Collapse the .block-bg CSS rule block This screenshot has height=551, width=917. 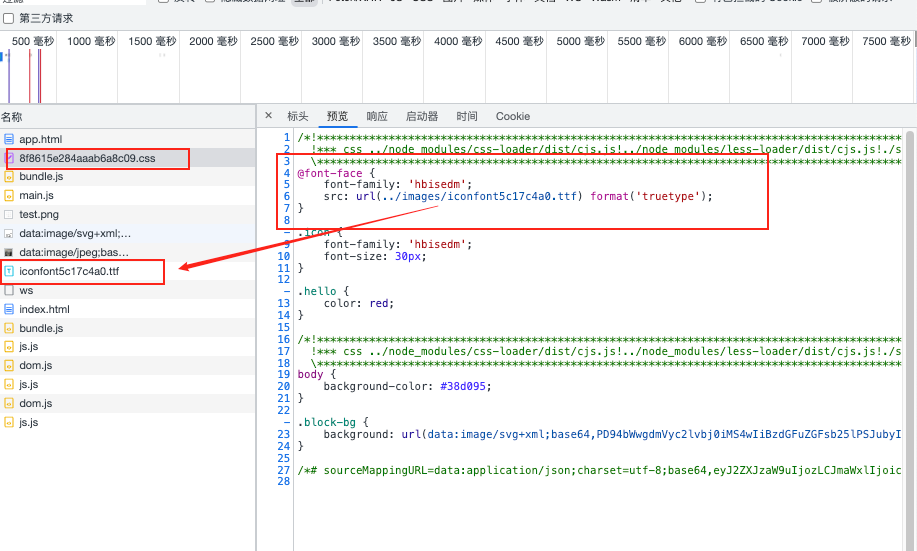pos(287,422)
